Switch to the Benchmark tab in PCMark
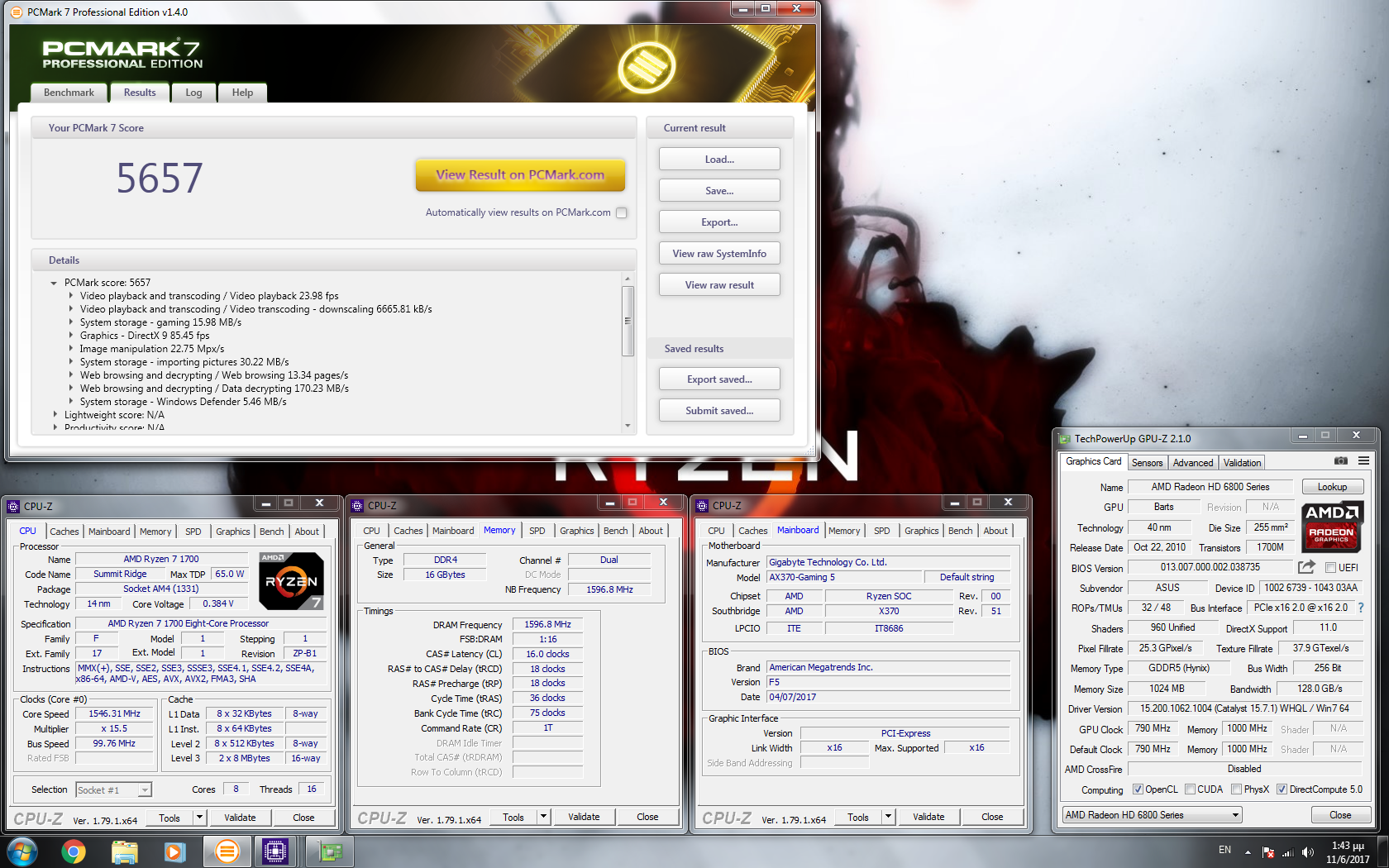The width and height of the screenshot is (1389, 868). (x=69, y=93)
